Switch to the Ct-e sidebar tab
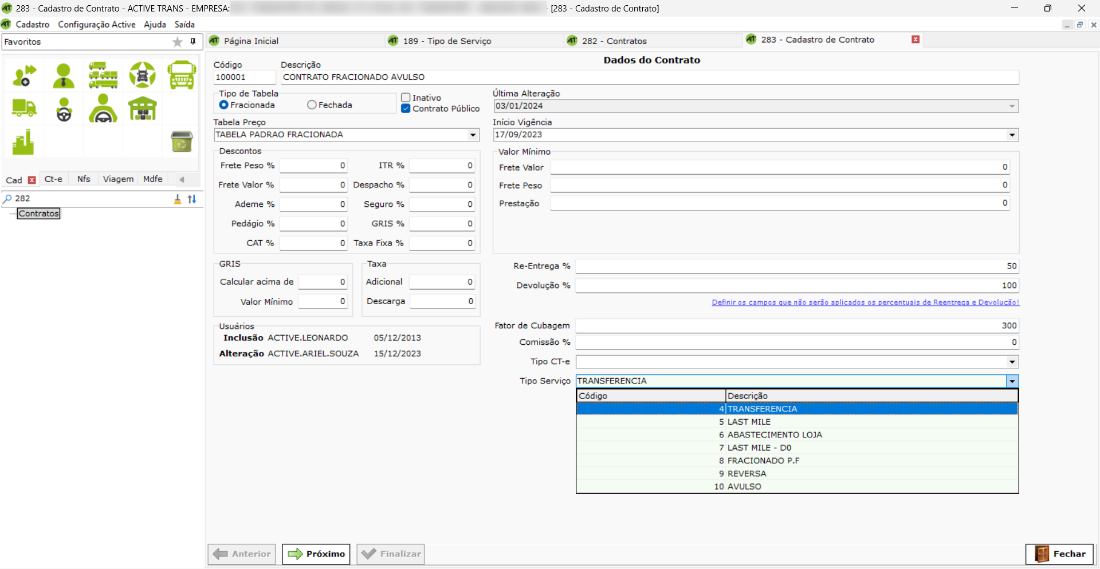The height and width of the screenshot is (569, 1100). pos(53,179)
